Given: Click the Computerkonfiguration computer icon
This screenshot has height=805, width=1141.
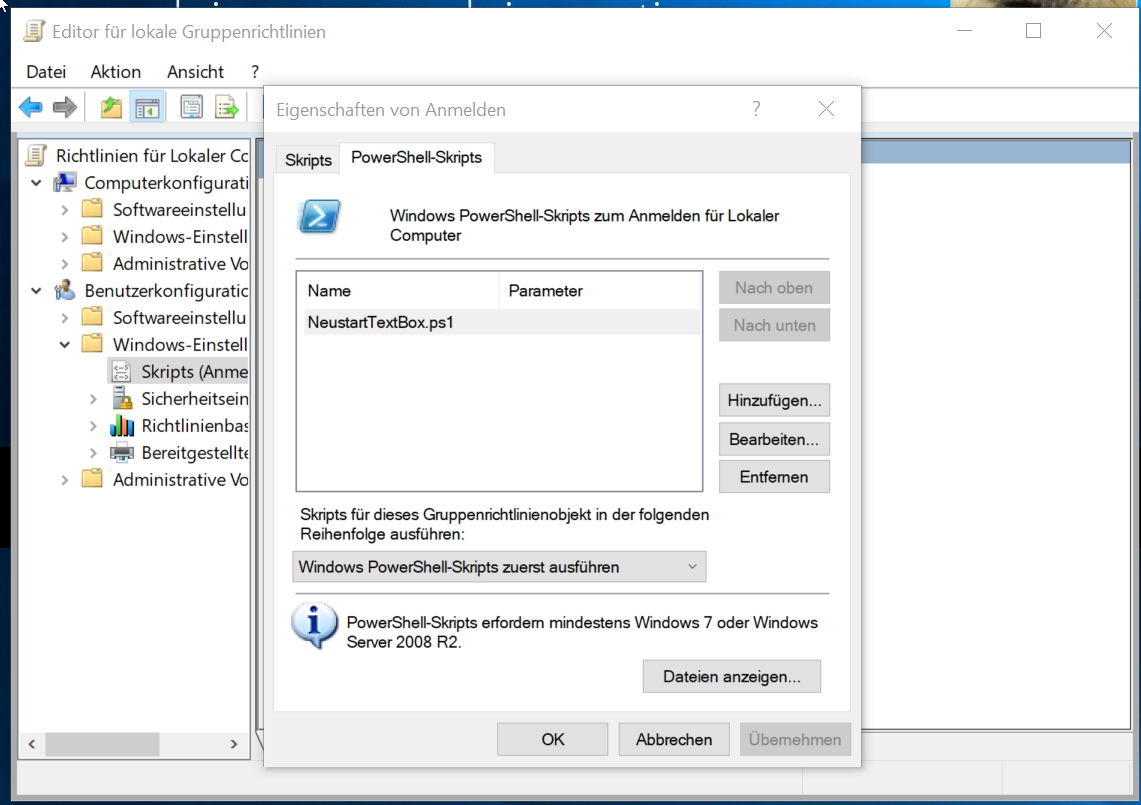Looking at the screenshot, I should coord(65,182).
